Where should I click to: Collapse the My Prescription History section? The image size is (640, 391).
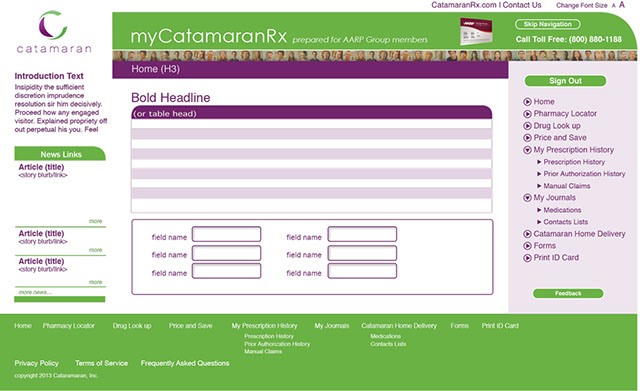tap(527, 150)
